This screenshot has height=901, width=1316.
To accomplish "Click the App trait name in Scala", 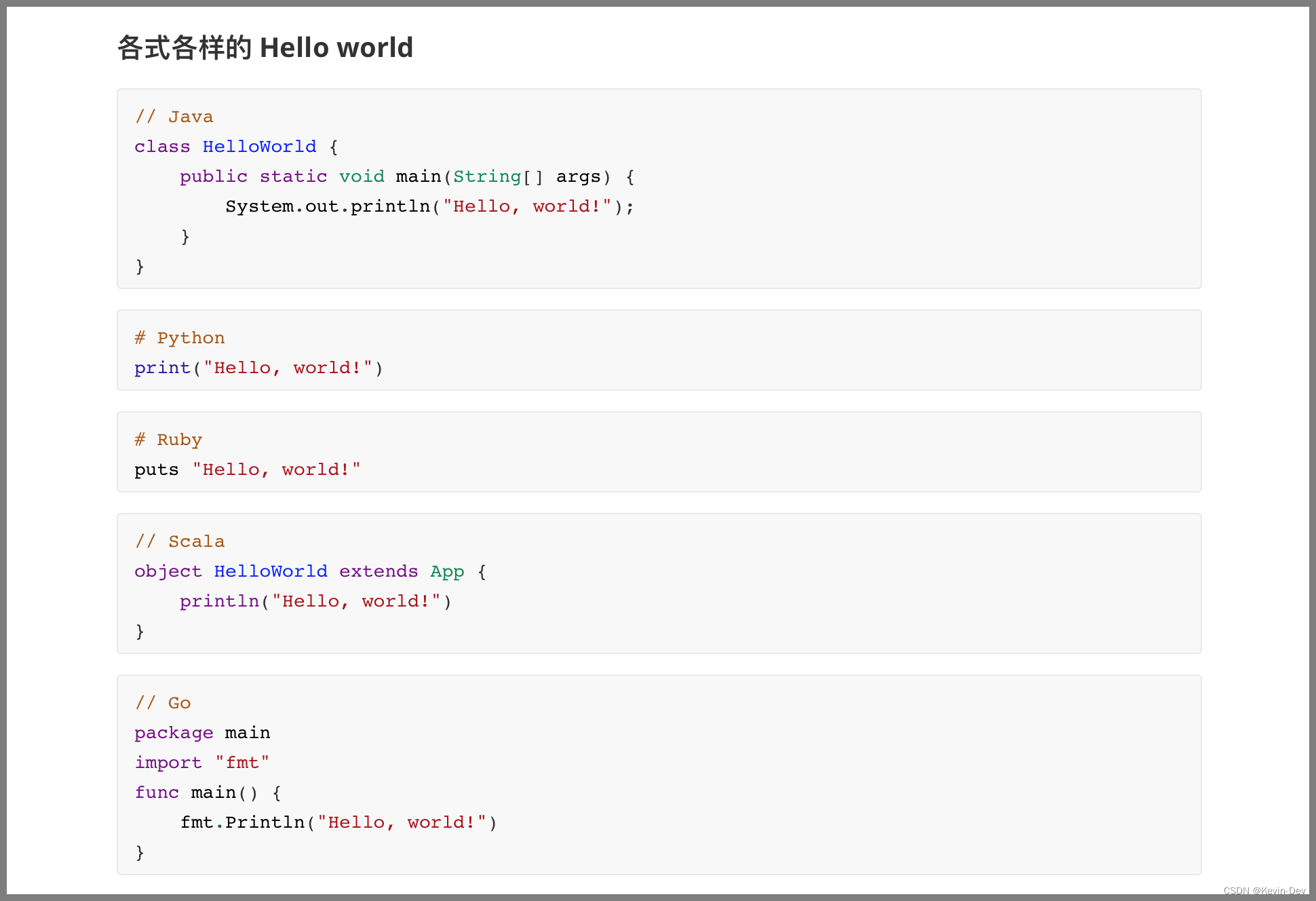I will tap(447, 571).
